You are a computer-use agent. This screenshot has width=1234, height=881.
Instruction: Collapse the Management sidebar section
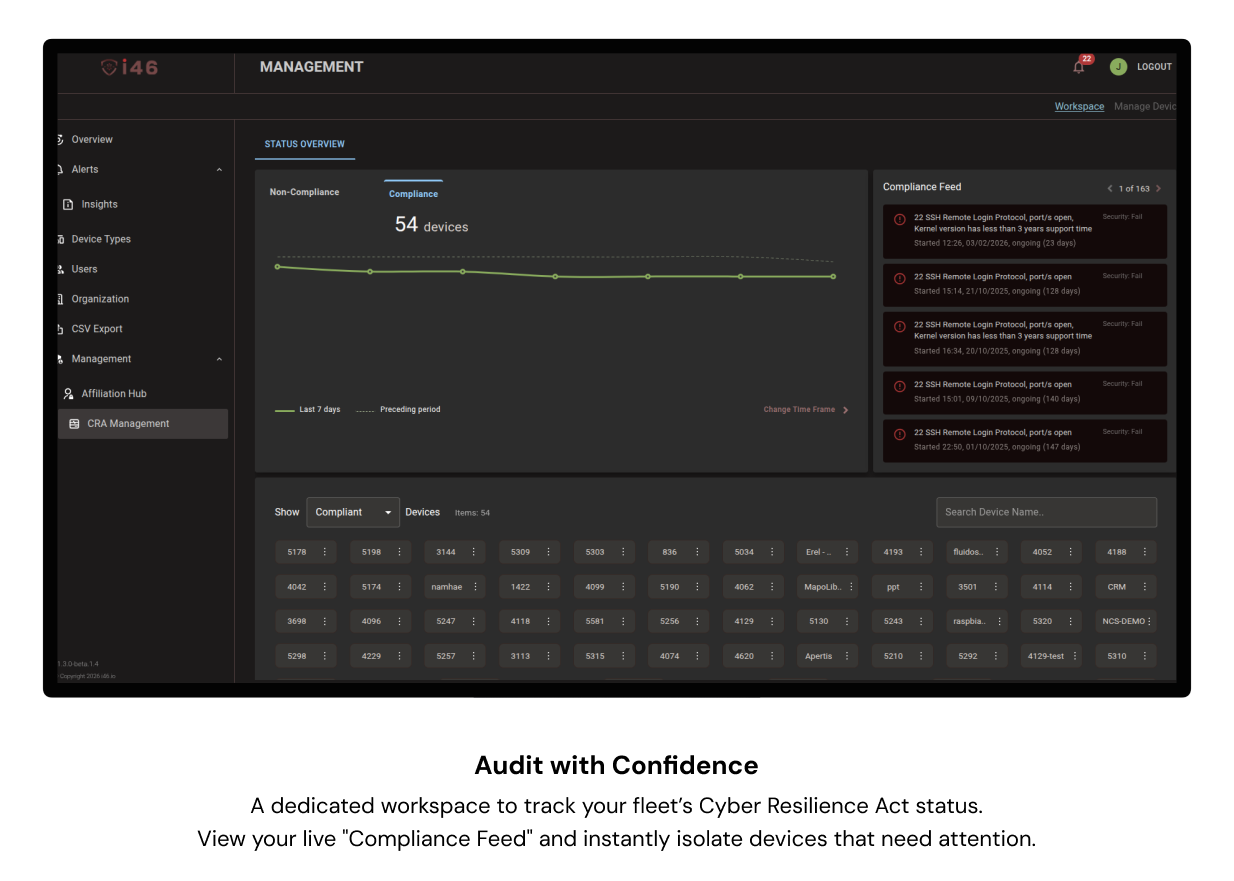(x=219, y=360)
